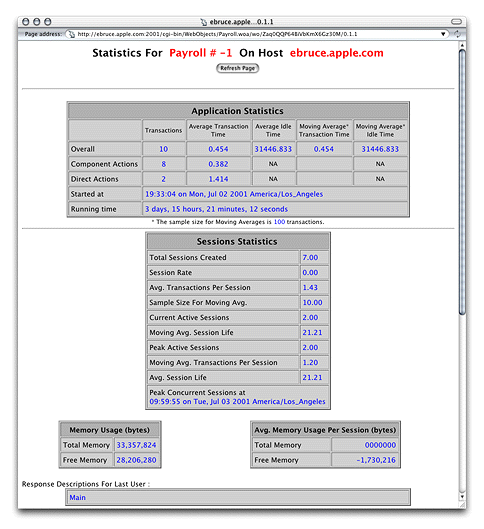
Task: Click Direct Actions average time 1.414
Action: pyautogui.click(x=218, y=179)
